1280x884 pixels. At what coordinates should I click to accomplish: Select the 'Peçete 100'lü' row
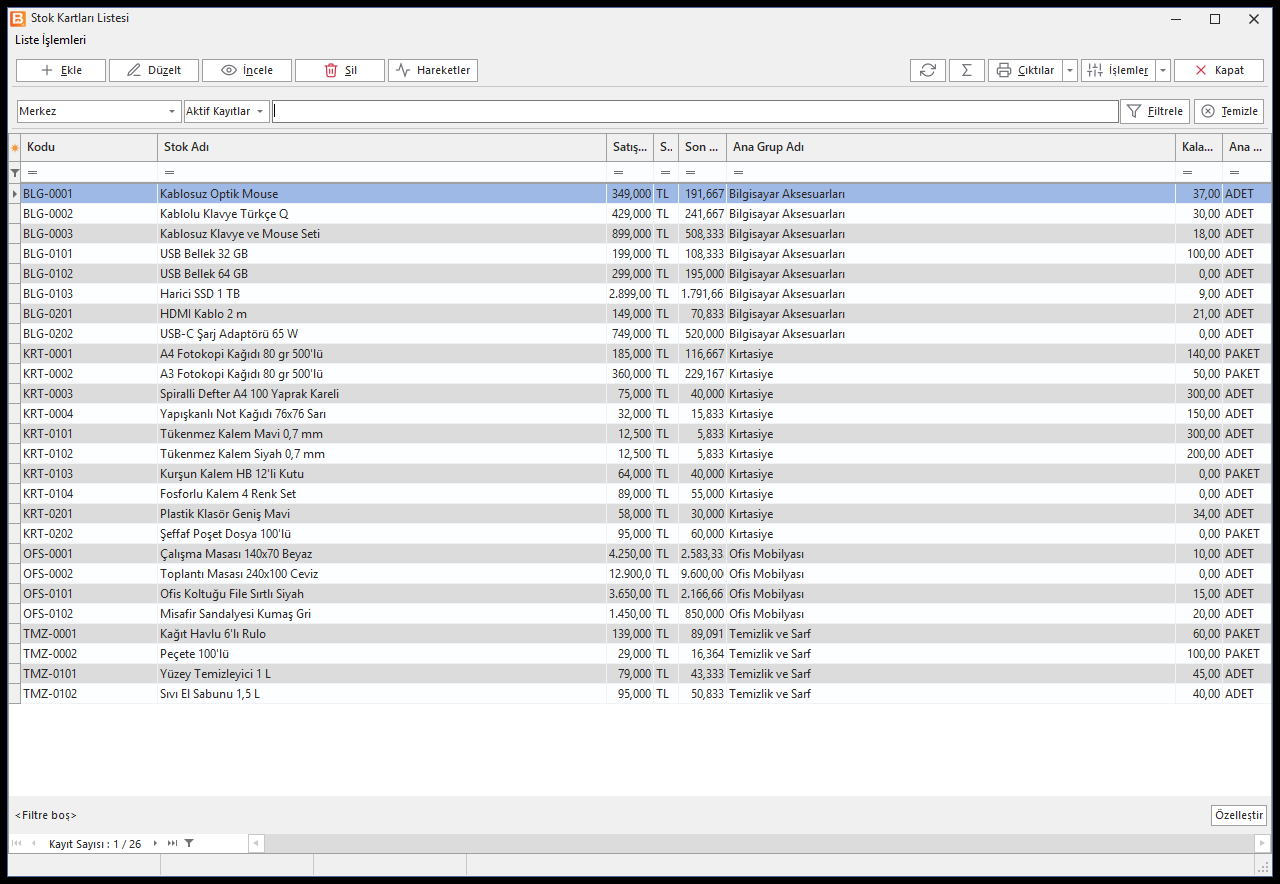[640, 654]
